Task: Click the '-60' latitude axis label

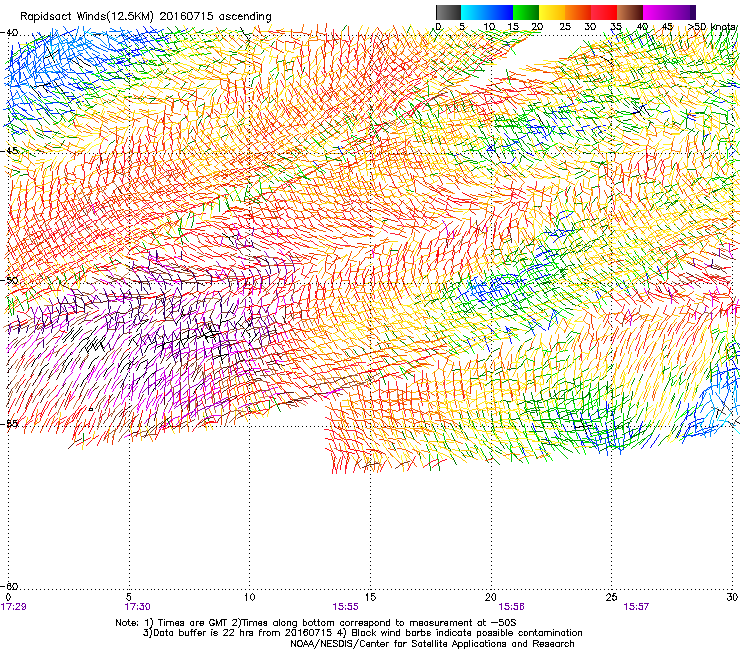Action: pos(9,586)
